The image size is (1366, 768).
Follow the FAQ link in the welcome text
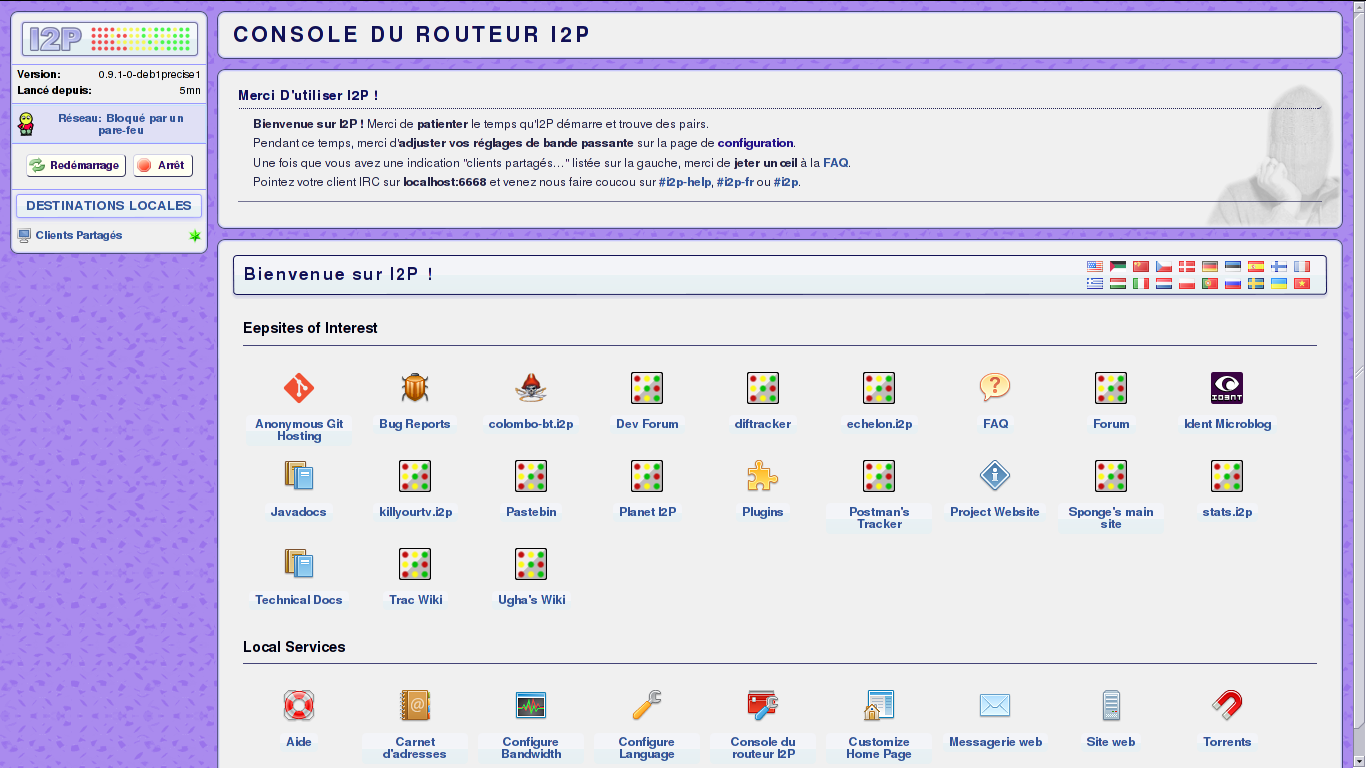coord(836,163)
